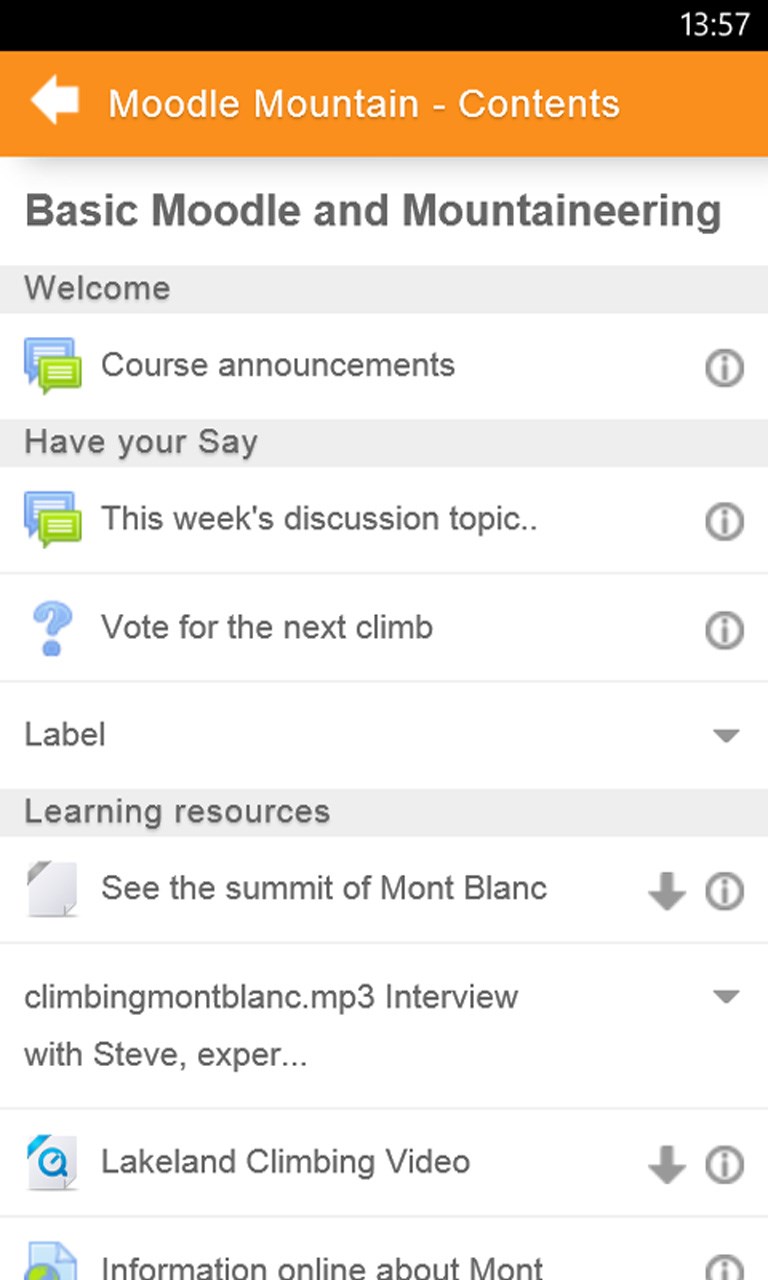Open This week's discussion topic forum

point(319,519)
